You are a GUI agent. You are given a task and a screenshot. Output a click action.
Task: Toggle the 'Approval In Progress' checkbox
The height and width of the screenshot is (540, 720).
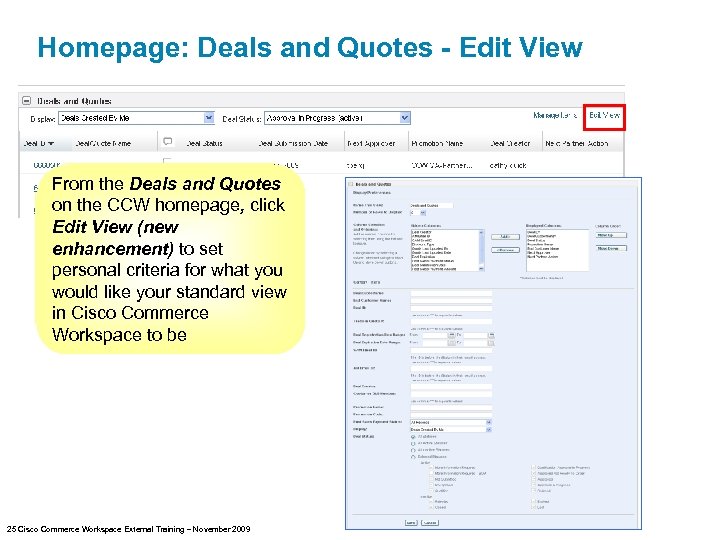click(x=534, y=485)
